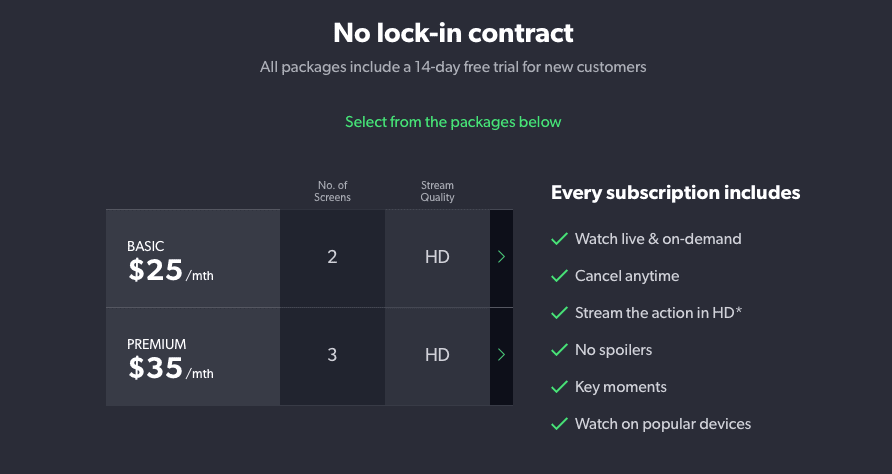Image resolution: width=892 pixels, height=474 pixels.
Task: Click the checkmark next to Cancel anytime
Action: [x=560, y=275]
